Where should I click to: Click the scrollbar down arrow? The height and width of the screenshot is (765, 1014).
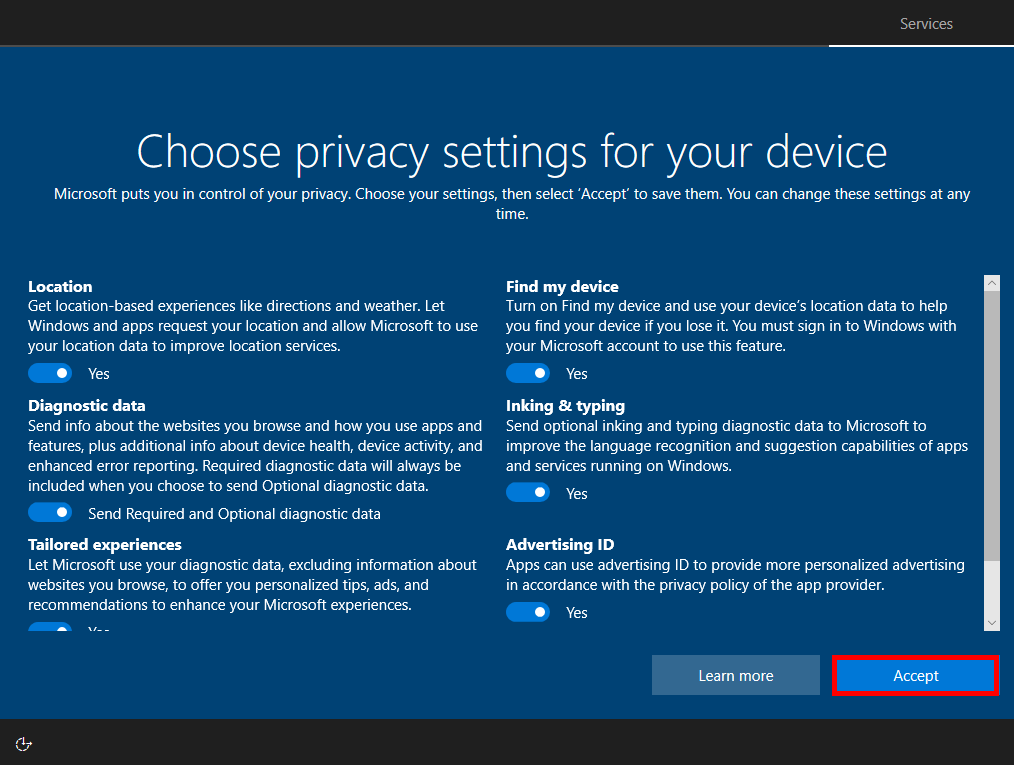(992, 622)
